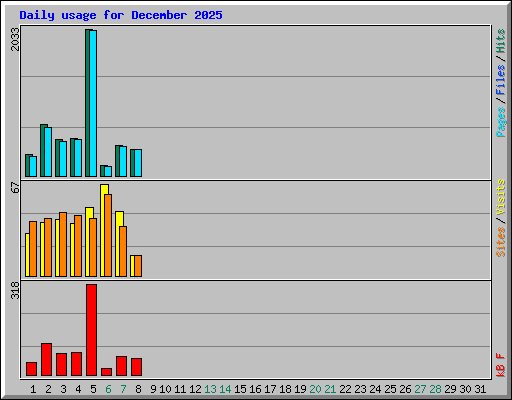Click day label 24 on the x-axis

tap(375, 389)
